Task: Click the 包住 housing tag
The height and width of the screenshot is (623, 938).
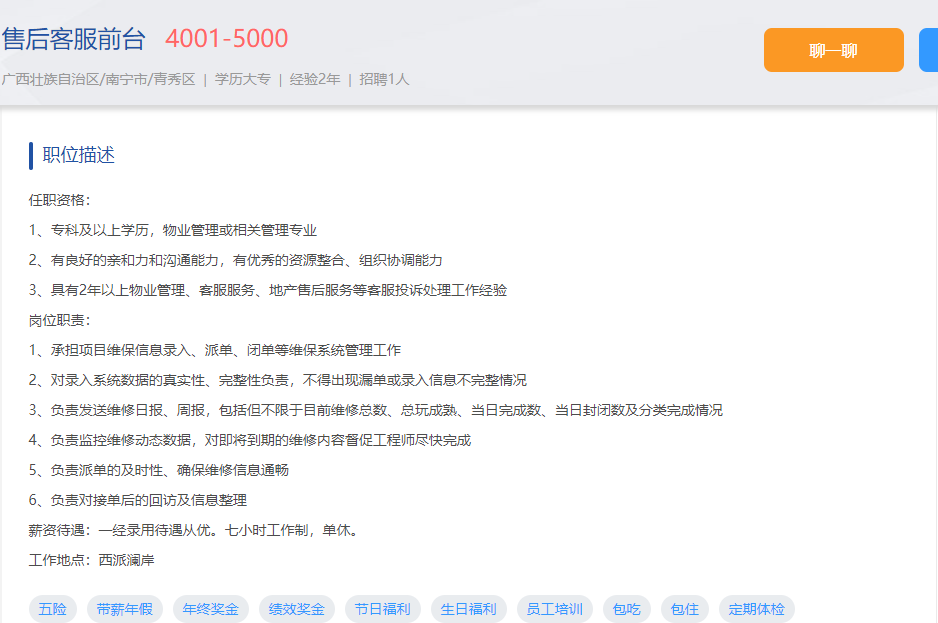Action: coord(685,609)
